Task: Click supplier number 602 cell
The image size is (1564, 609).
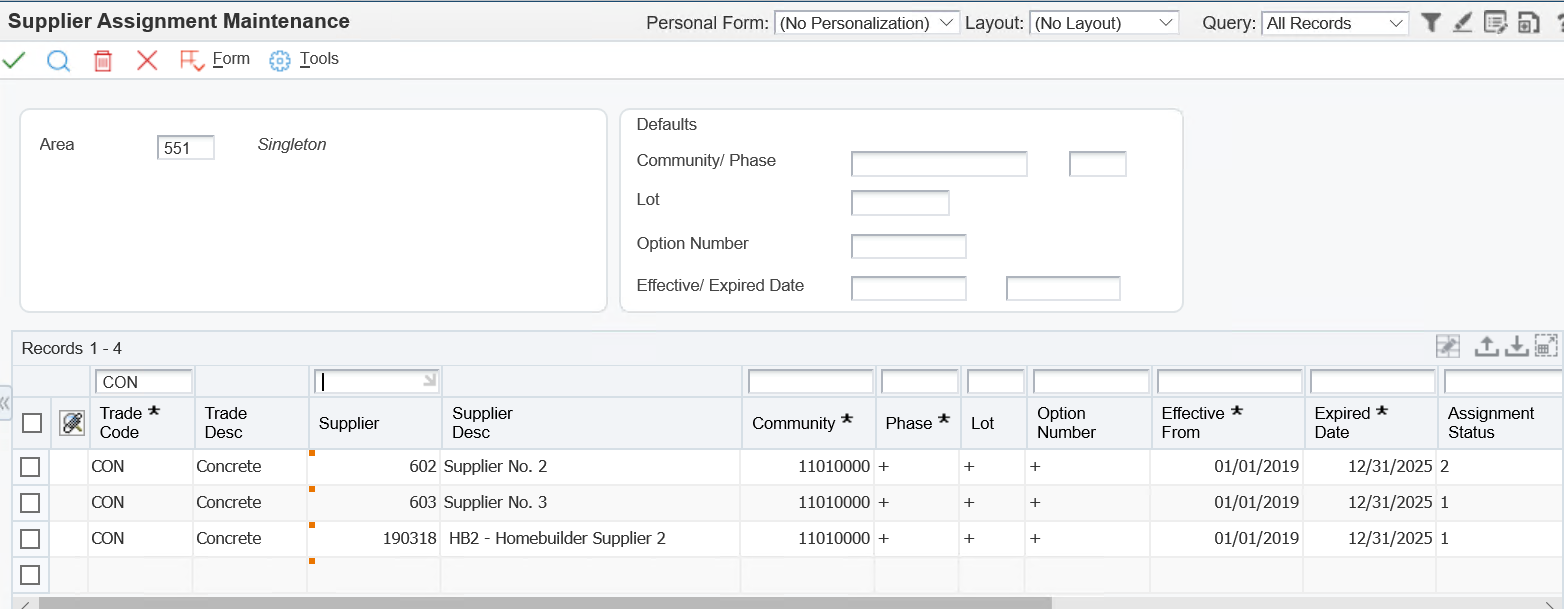Action: pyautogui.click(x=375, y=467)
